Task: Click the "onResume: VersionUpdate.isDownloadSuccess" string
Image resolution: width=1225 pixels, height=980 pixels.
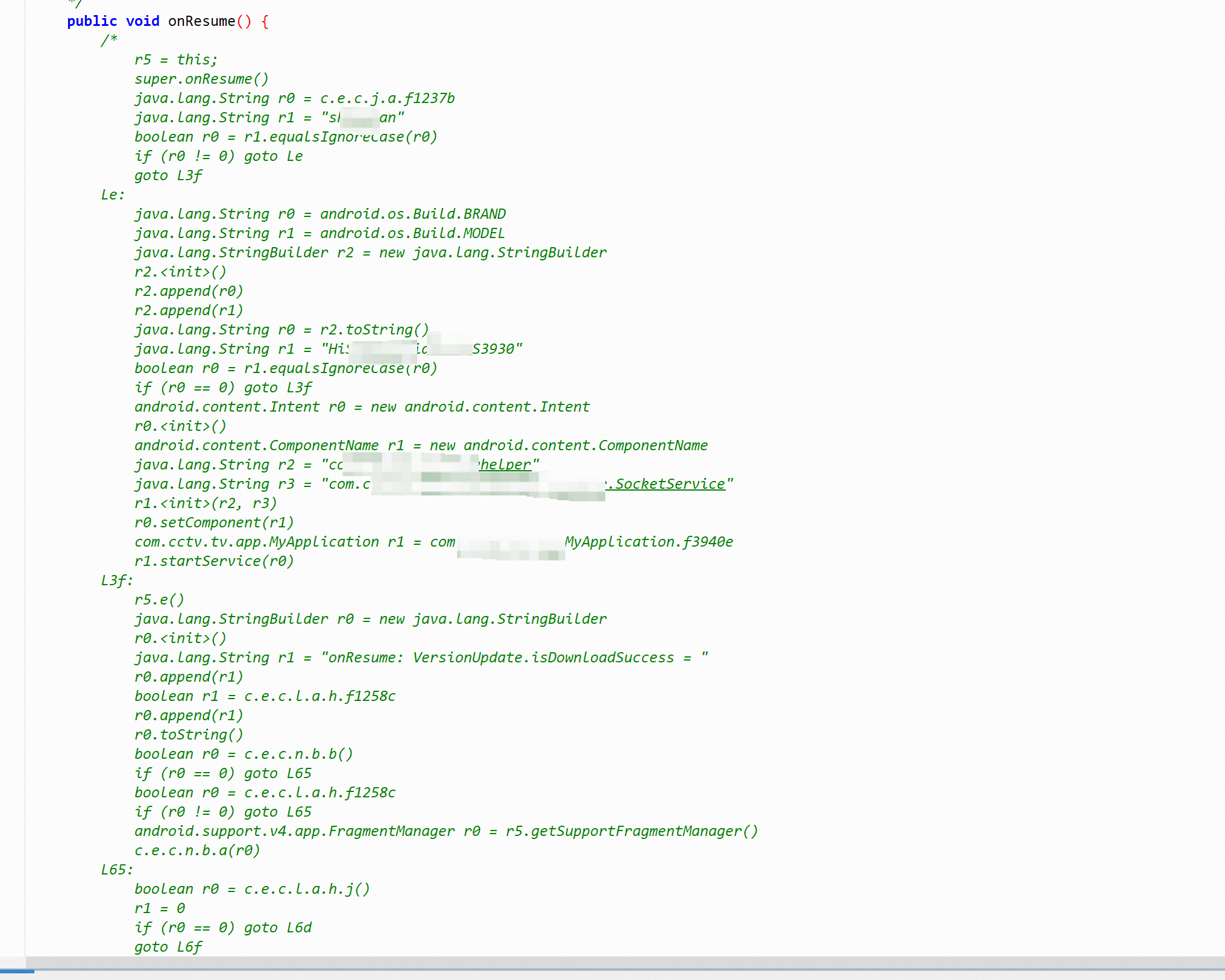Action: pos(514,658)
